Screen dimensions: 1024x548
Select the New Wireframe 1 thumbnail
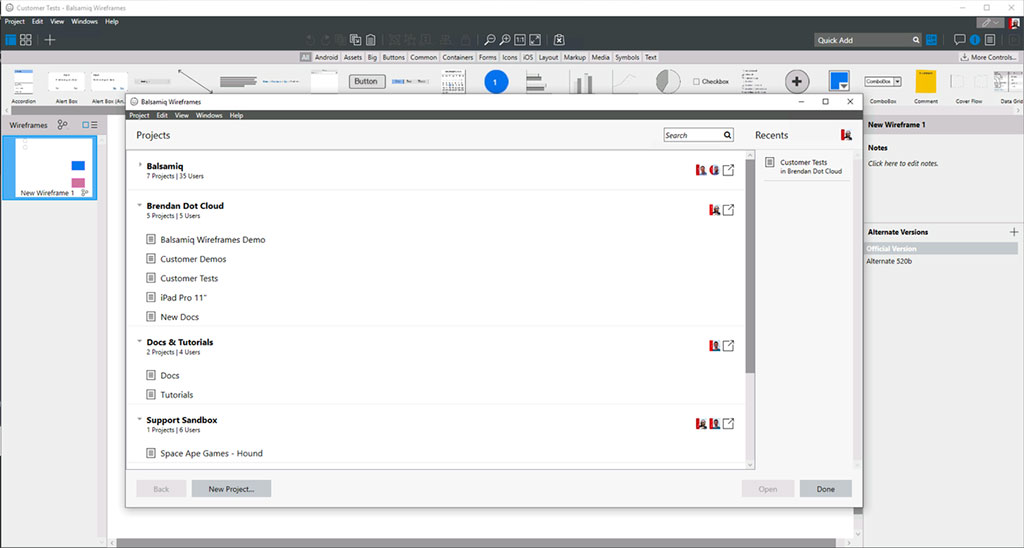pos(48,167)
